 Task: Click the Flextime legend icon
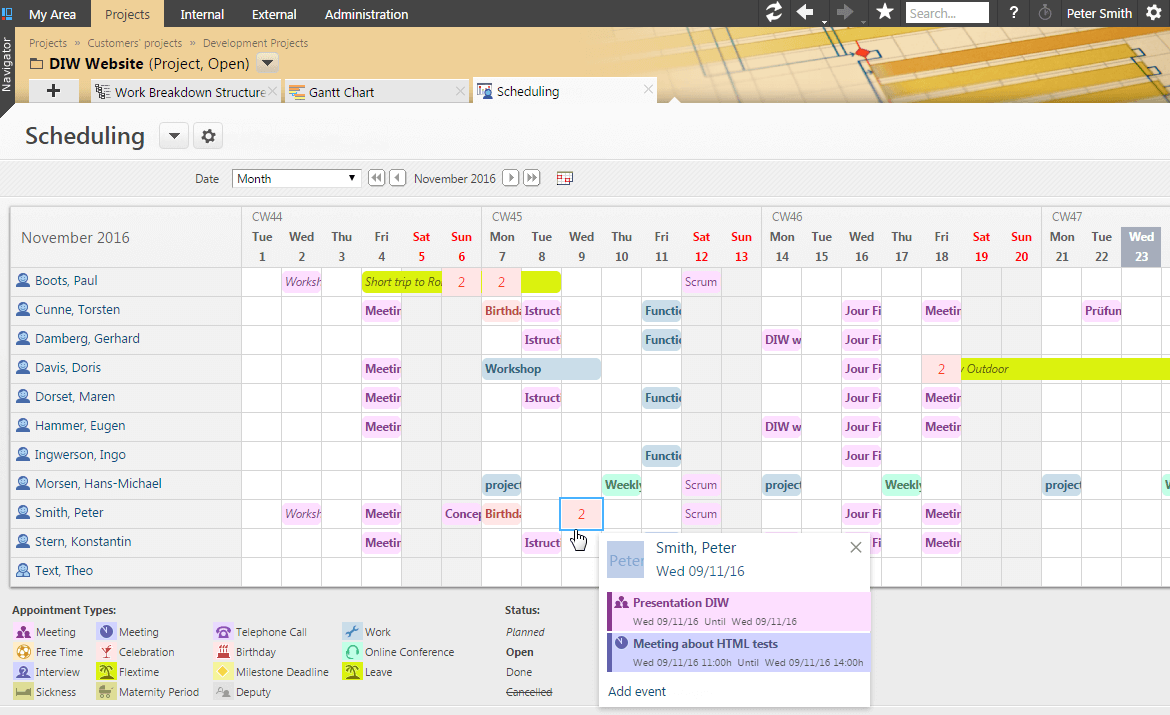tap(106, 672)
